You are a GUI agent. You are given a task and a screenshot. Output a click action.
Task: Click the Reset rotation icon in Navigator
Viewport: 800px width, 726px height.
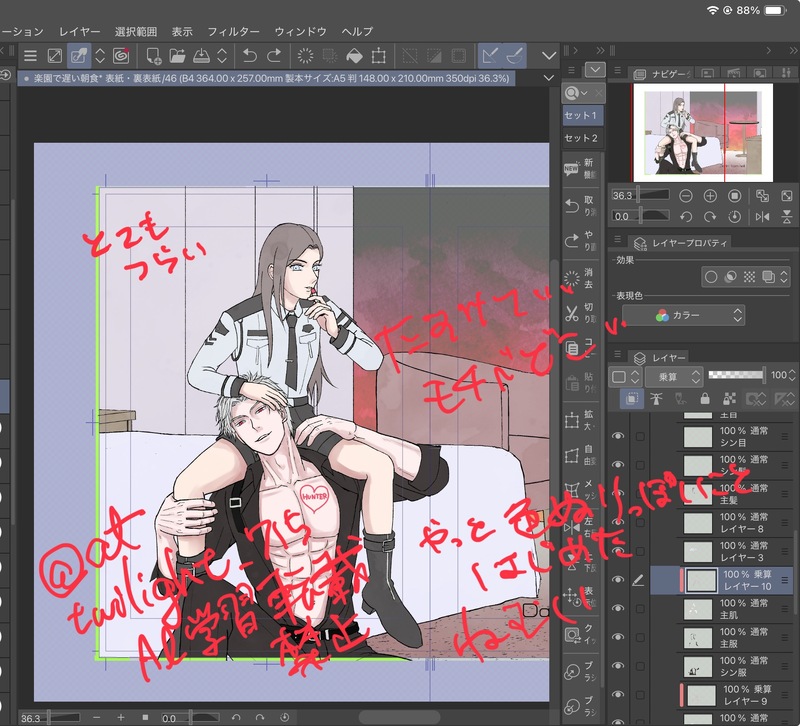coord(735,217)
